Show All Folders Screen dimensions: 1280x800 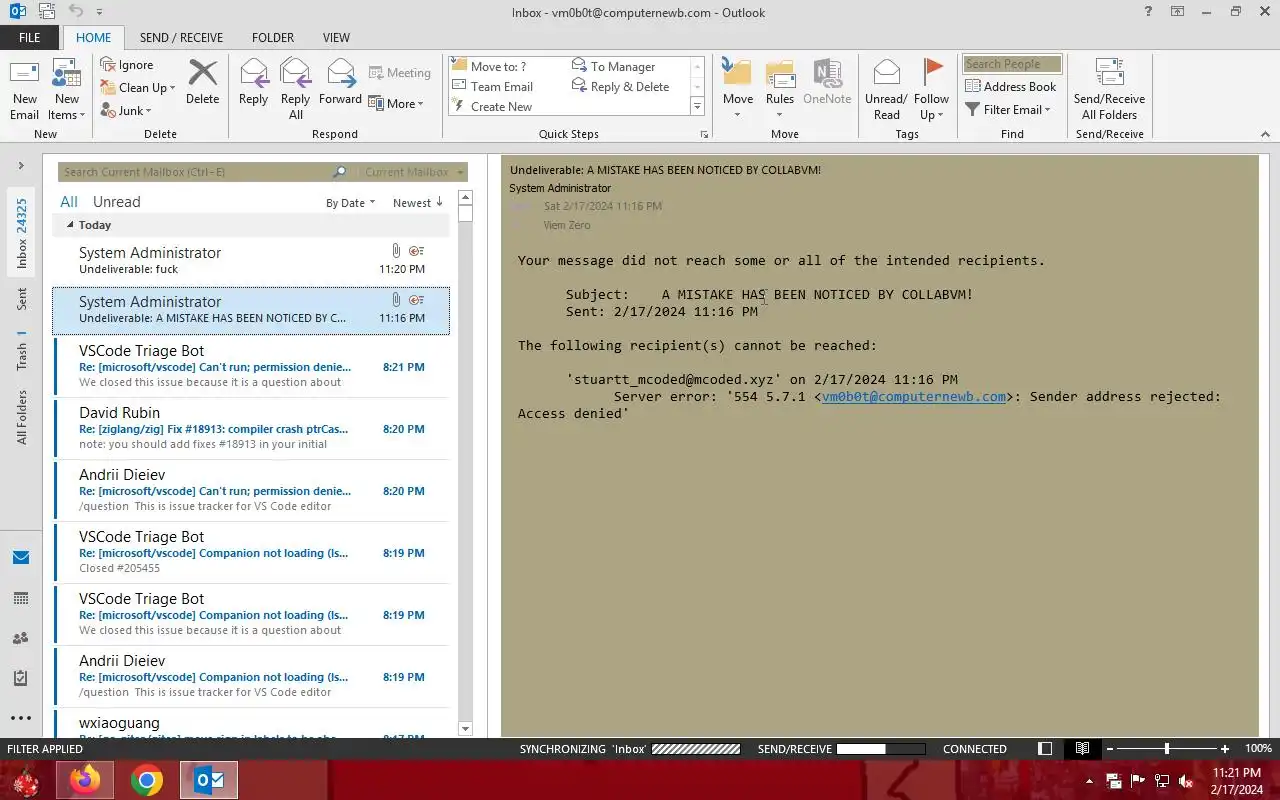(x=21, y=418)
